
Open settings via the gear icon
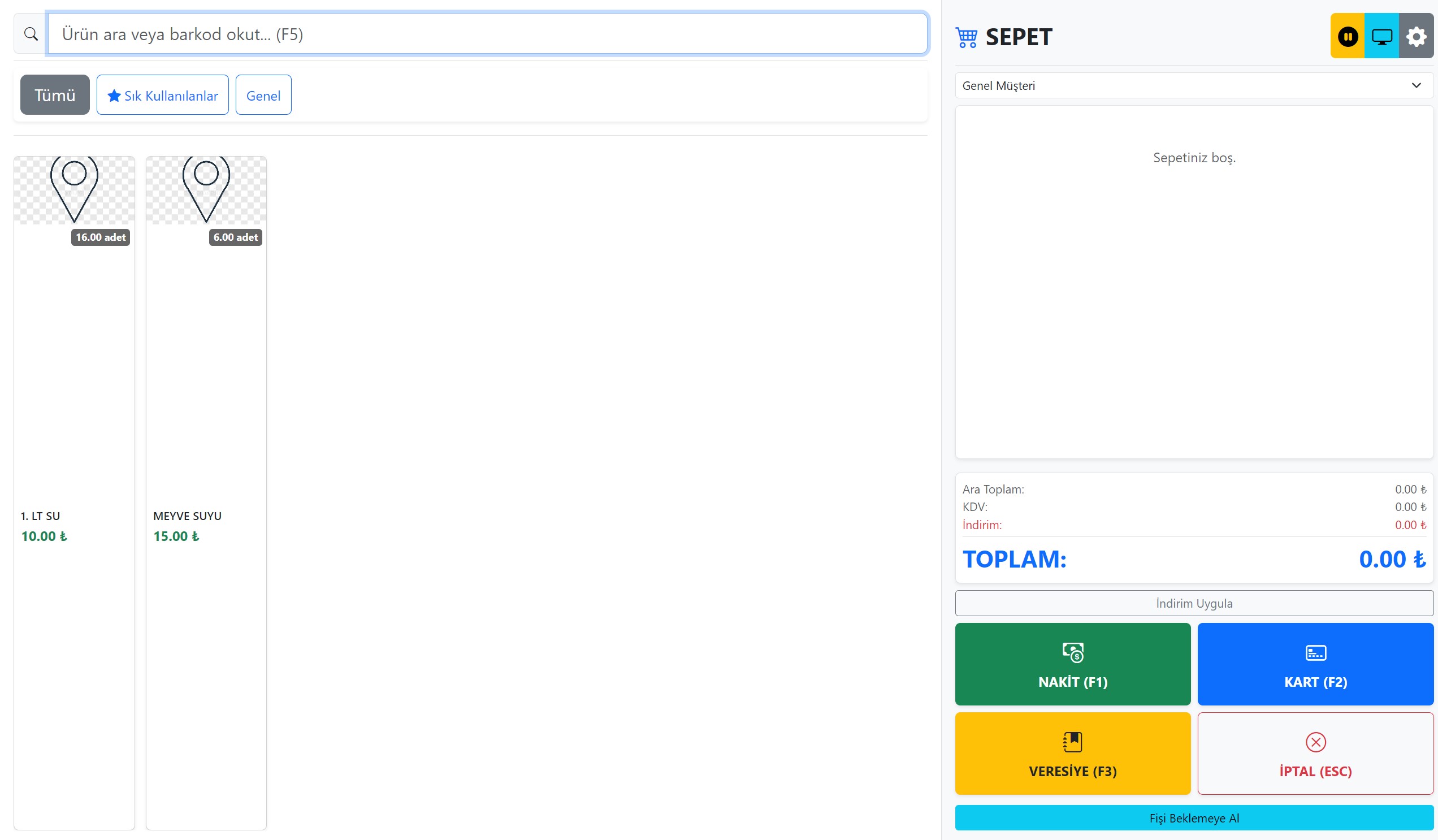[1417, 37]
